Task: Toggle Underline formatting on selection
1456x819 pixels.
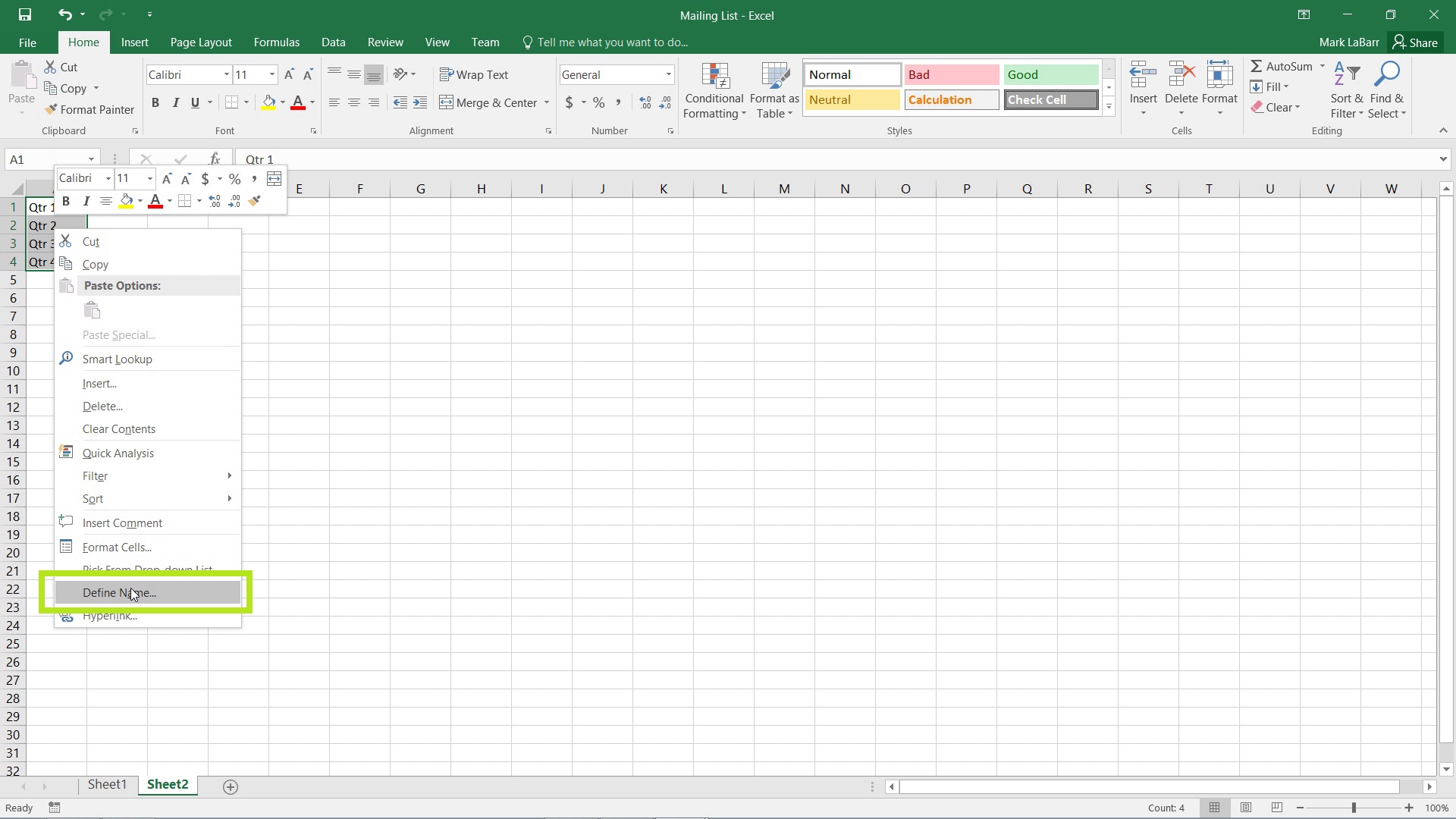Action: 195,102
